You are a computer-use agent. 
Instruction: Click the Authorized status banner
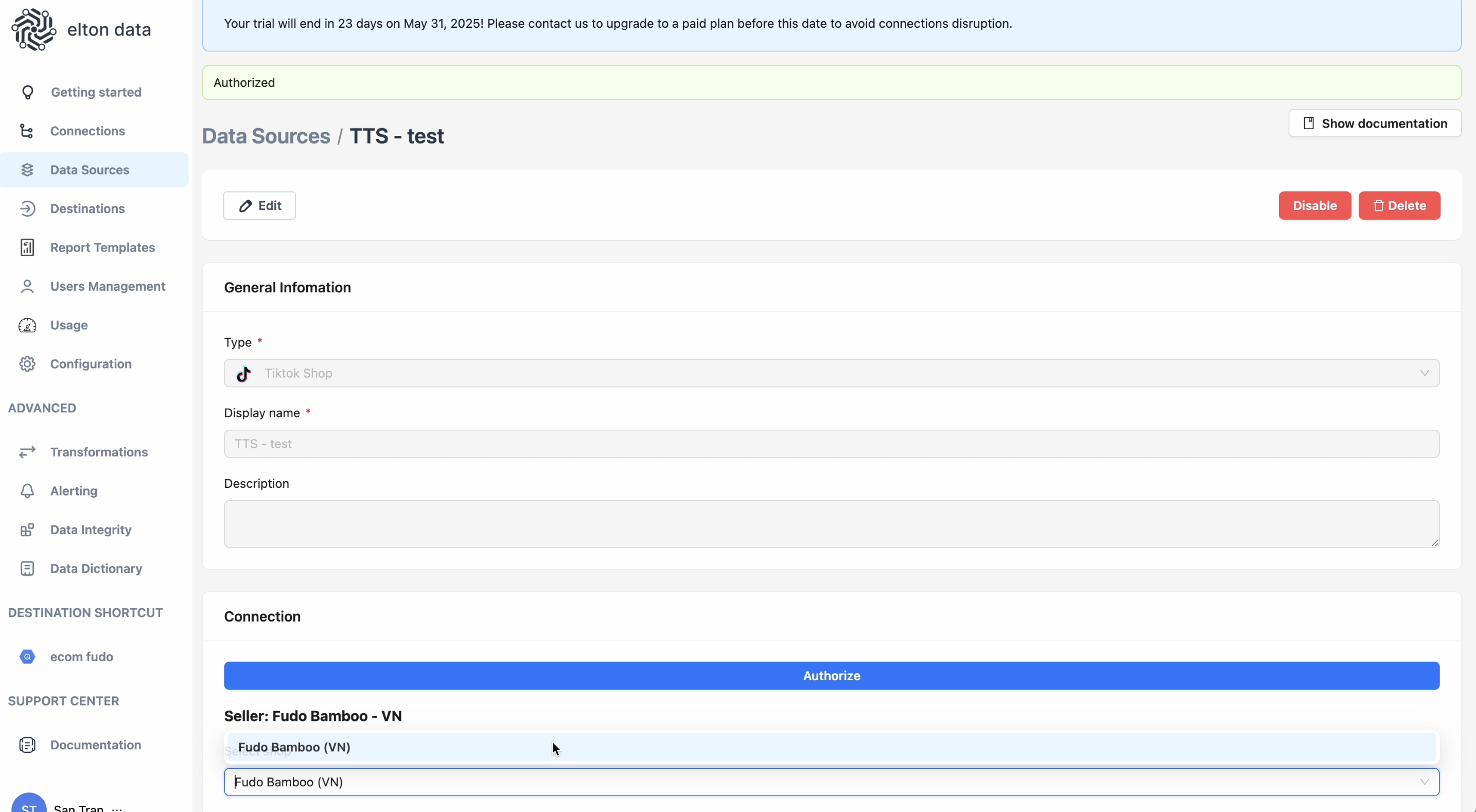coord(831,82)
